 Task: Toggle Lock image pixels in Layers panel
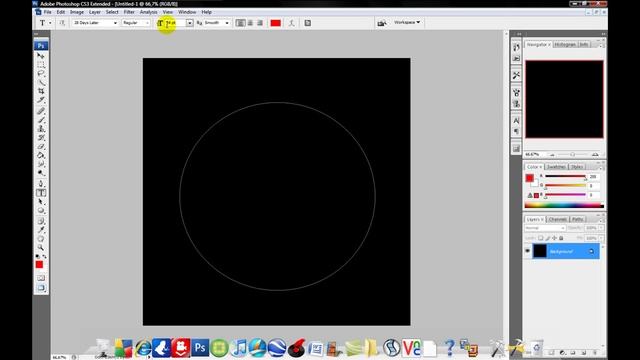pyautogui.click(x=547, y=238)
